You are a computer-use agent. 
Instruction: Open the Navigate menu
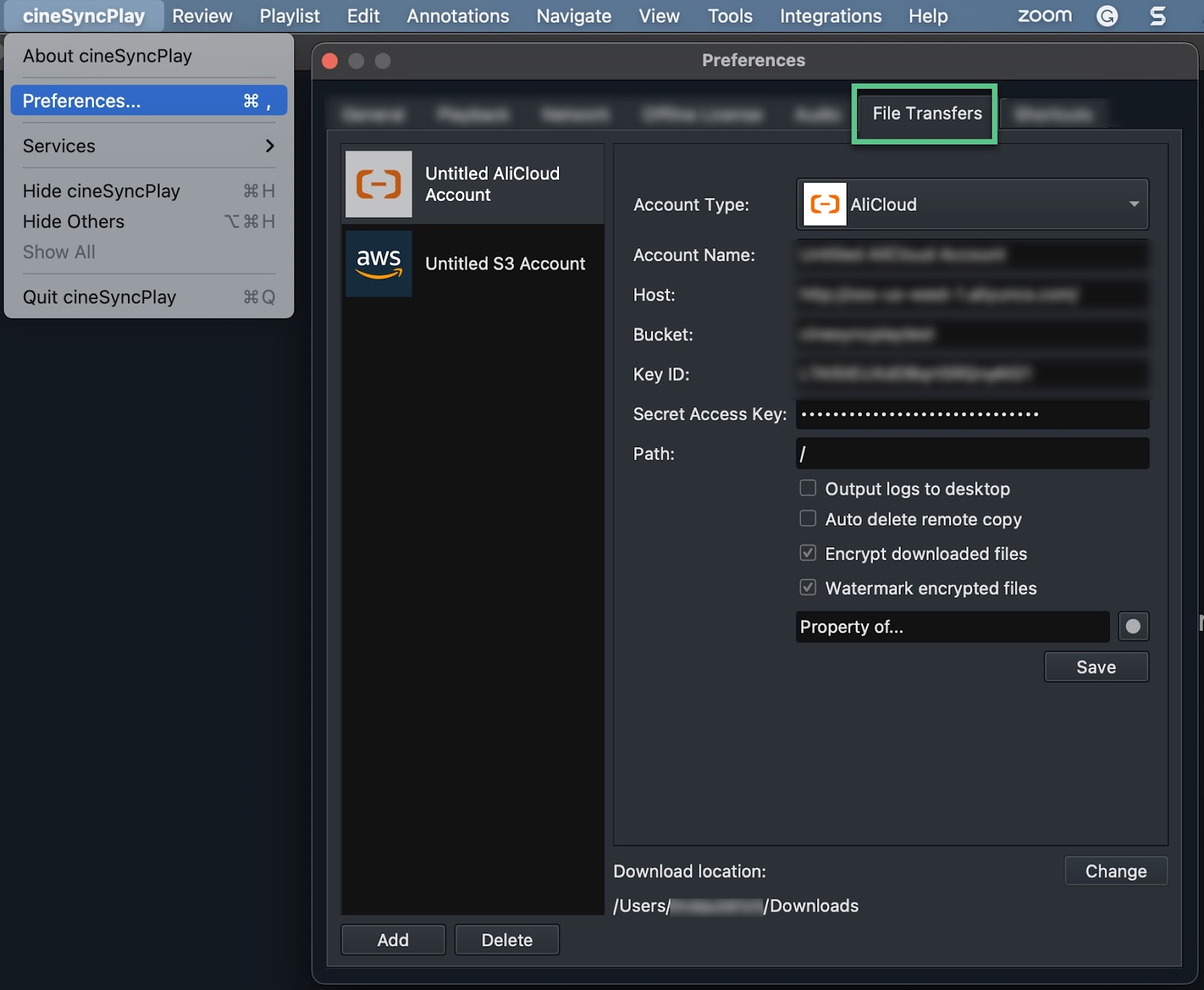[574, 16]
